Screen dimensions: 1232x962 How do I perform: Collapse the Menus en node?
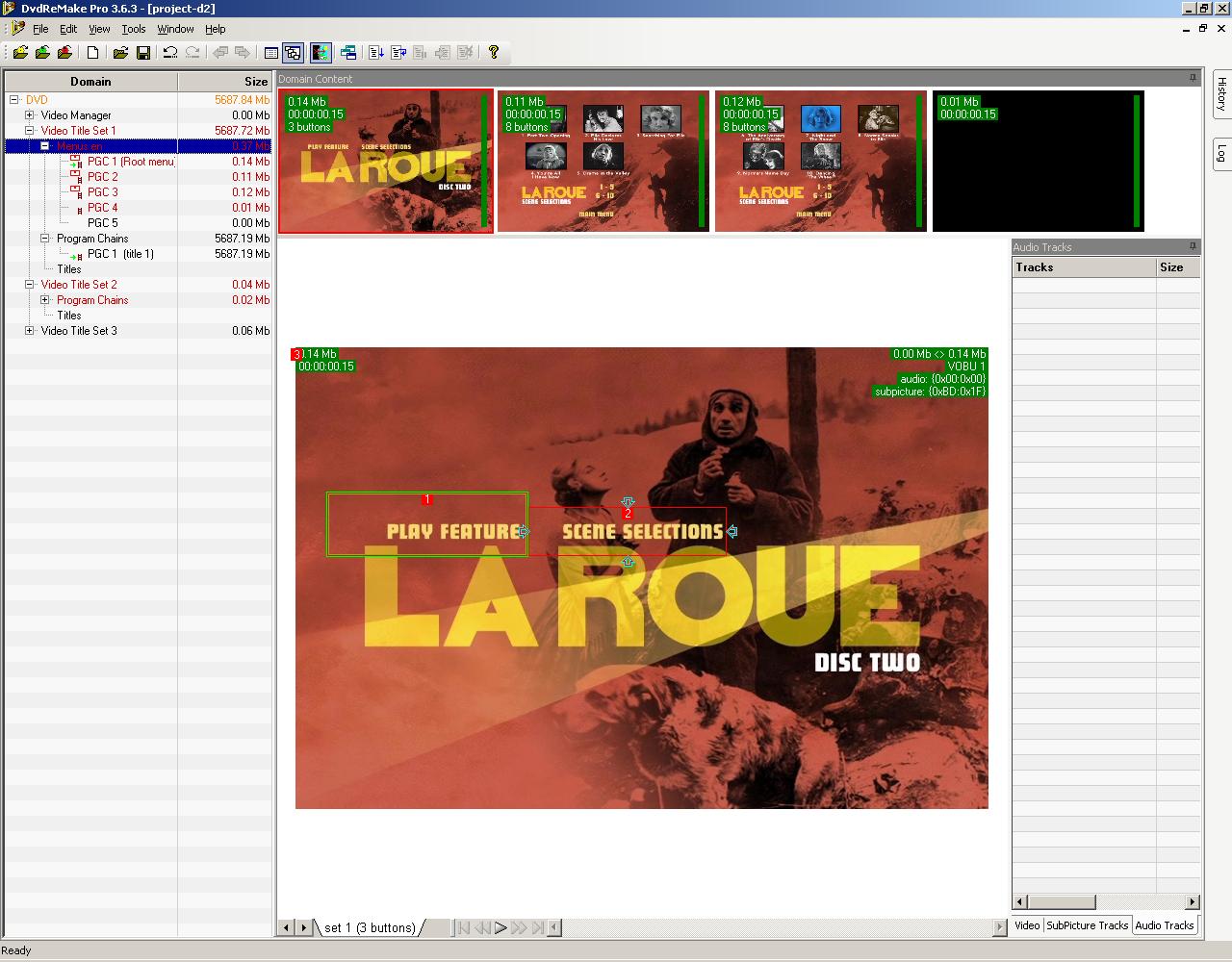(x=45, y=146)
